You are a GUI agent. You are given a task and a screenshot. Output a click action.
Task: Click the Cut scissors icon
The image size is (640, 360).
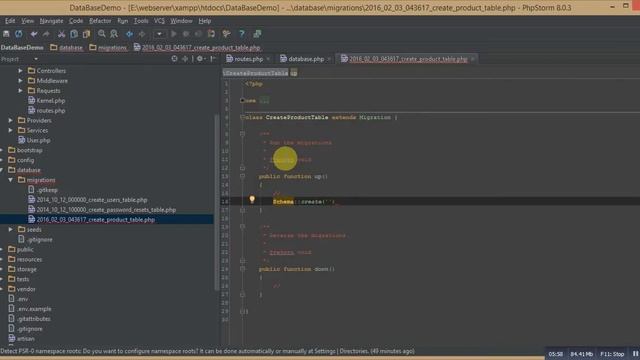pos(61,34)
